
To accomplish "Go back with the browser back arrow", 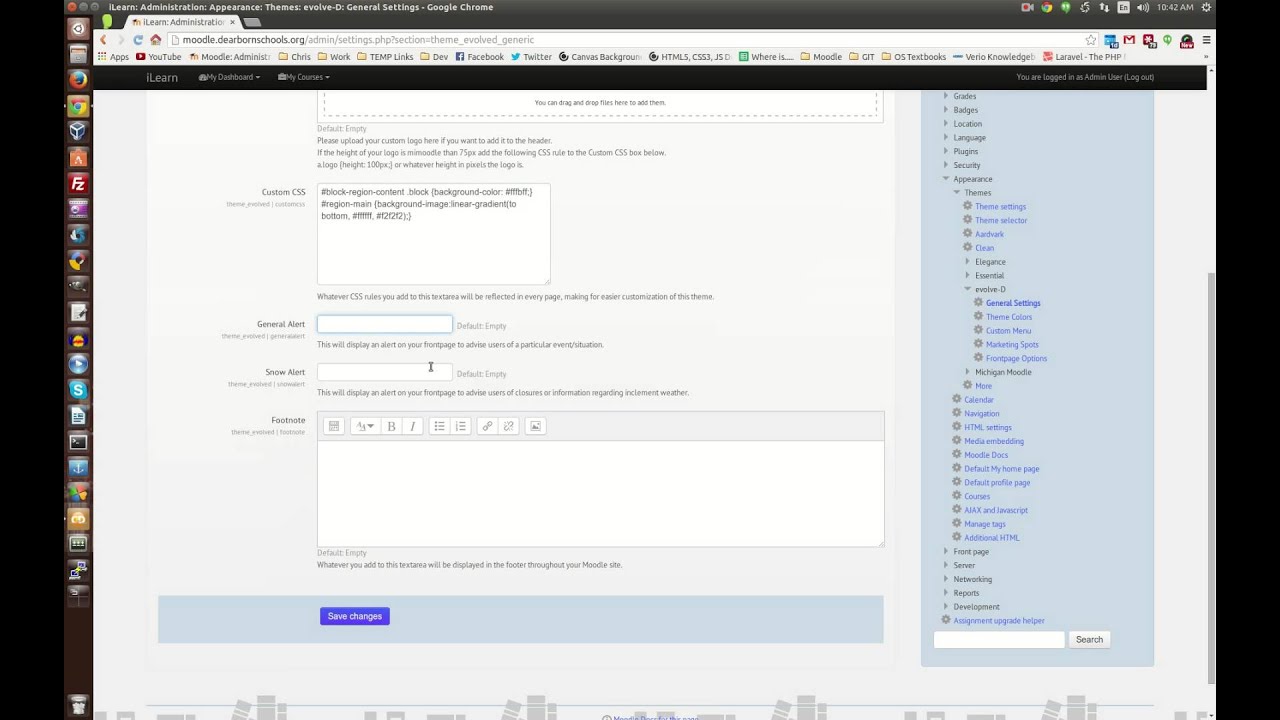I will tap(103, 40).
